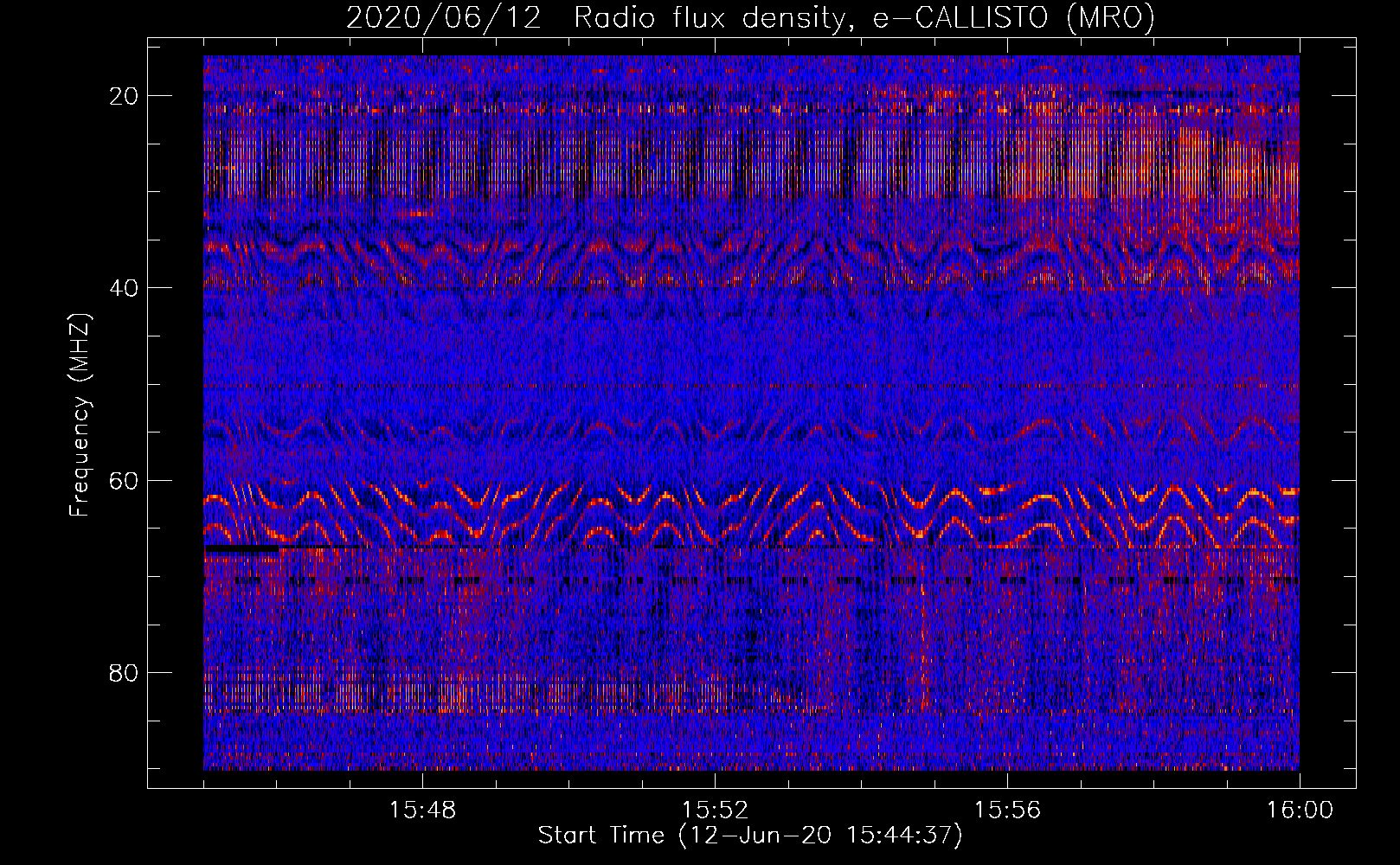Click the date '2020/06/12' in the title
The width and height of the screenshot is (1400, 865).
444,18
